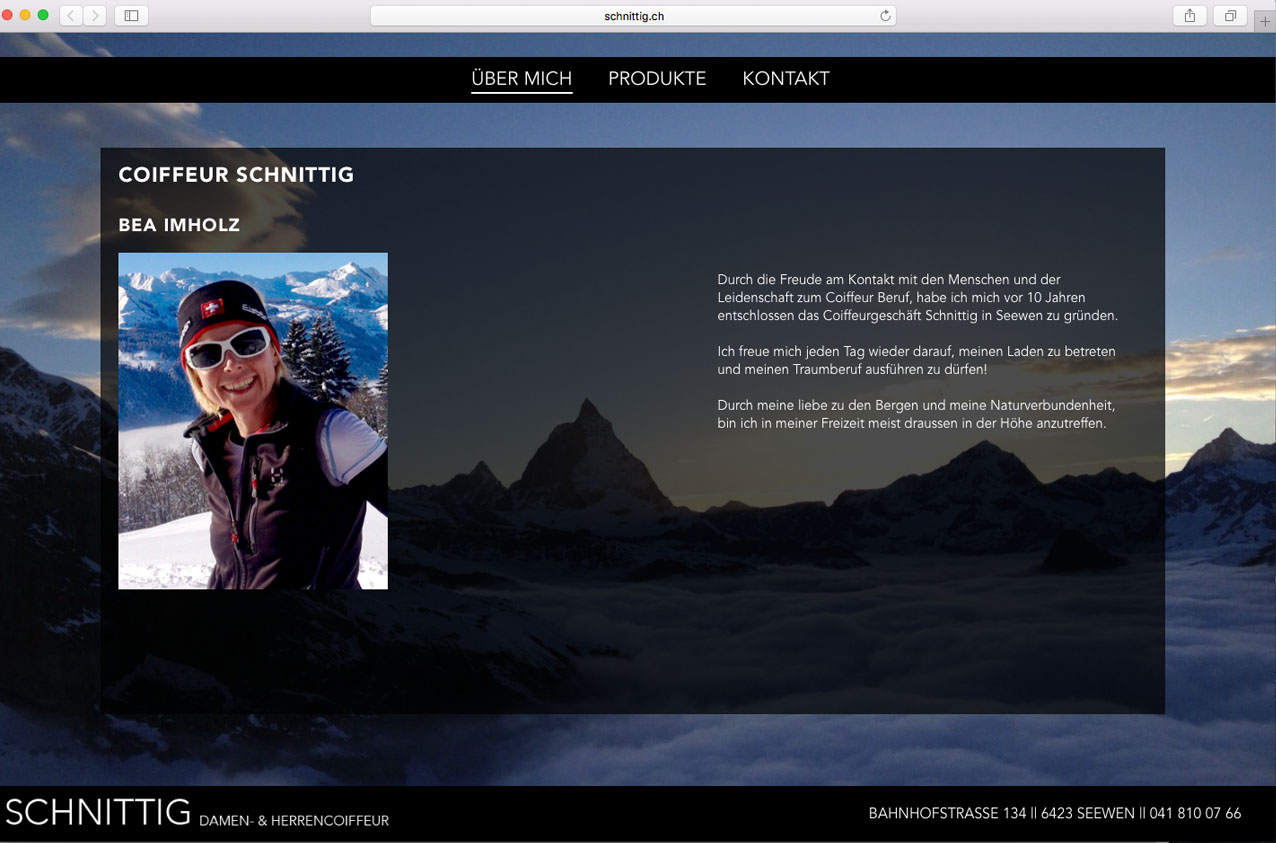The image size is (1276, 843).
Task: Reload the page with the refresh icon
Action: pyautogui.click(x=885, y=16)
